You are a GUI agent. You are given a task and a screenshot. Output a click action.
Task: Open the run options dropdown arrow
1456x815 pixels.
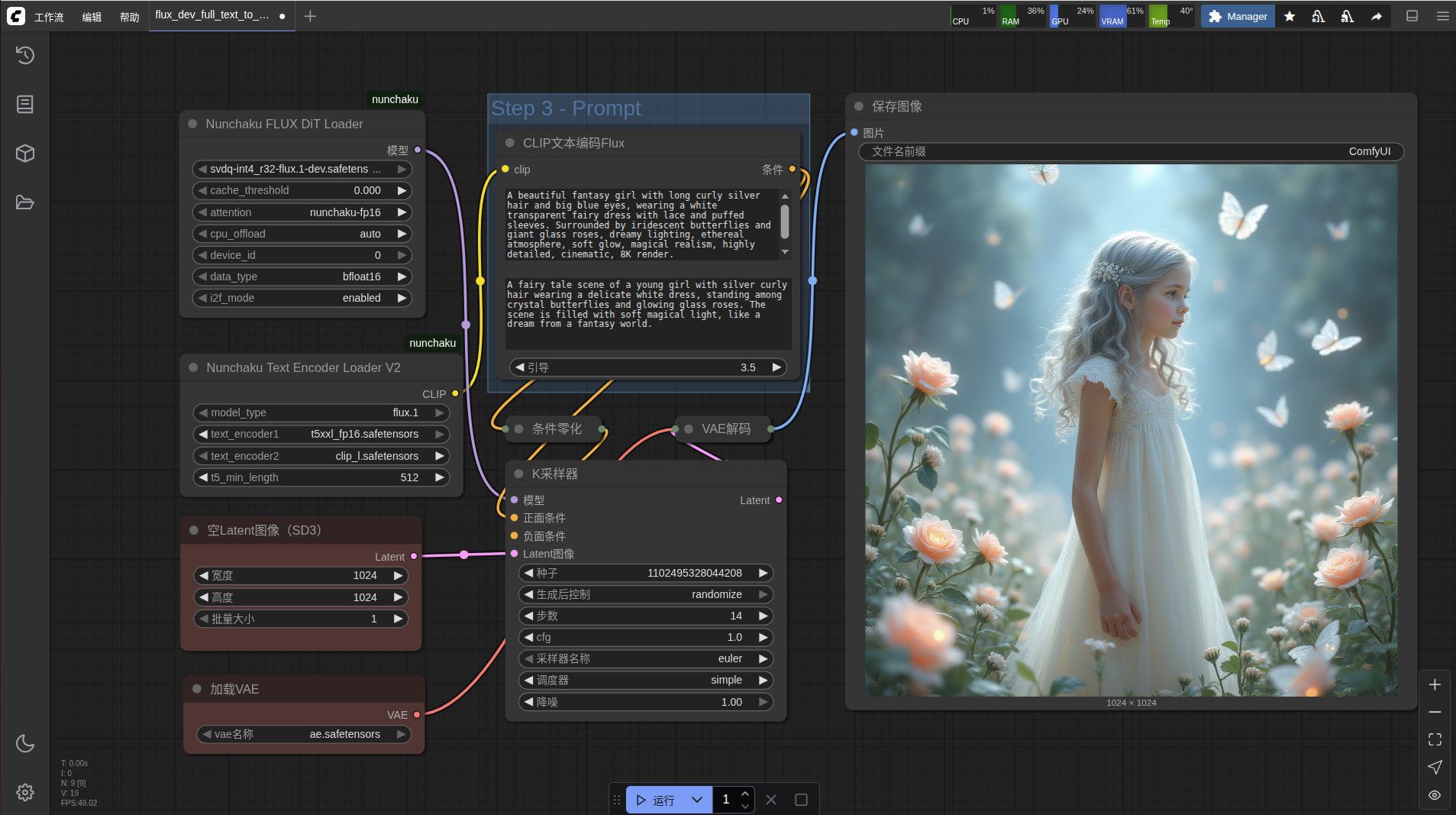[x=696, y=800]
